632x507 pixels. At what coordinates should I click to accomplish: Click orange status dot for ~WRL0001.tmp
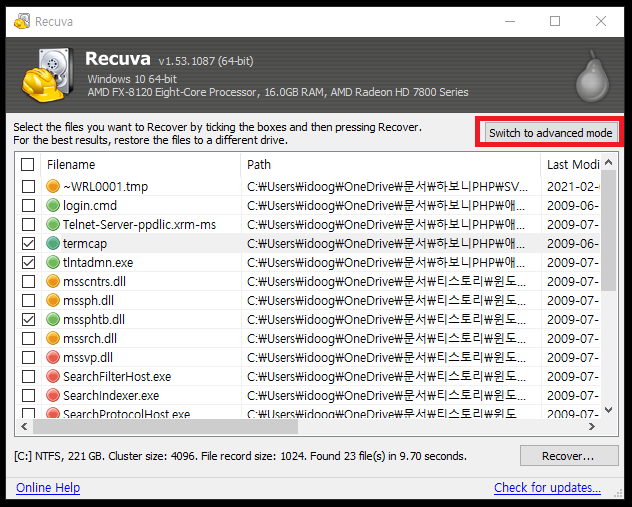click(x=53, y=186)
